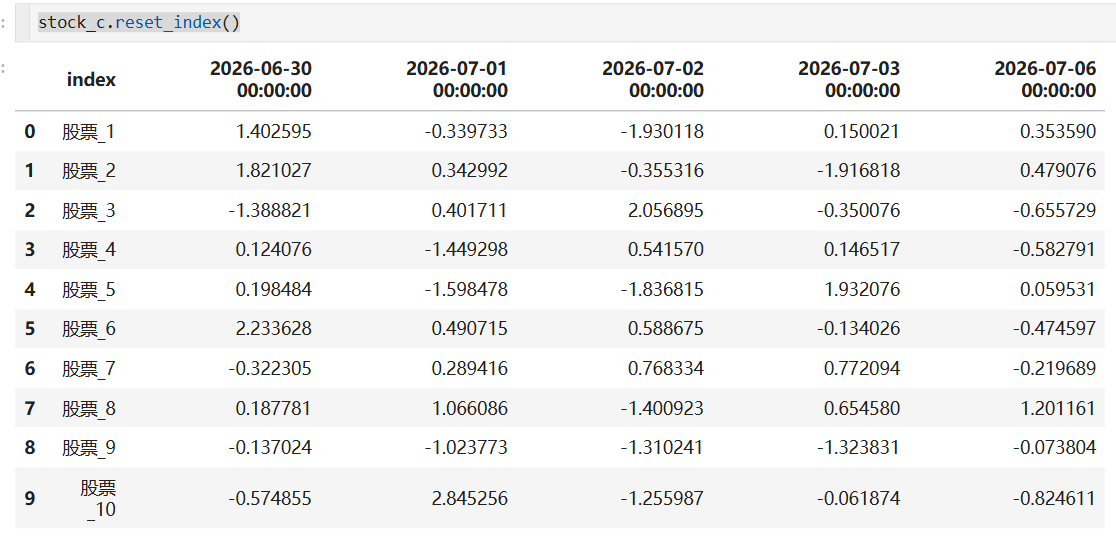
Task: Click value -0.582791
Action: (1057, 250)
